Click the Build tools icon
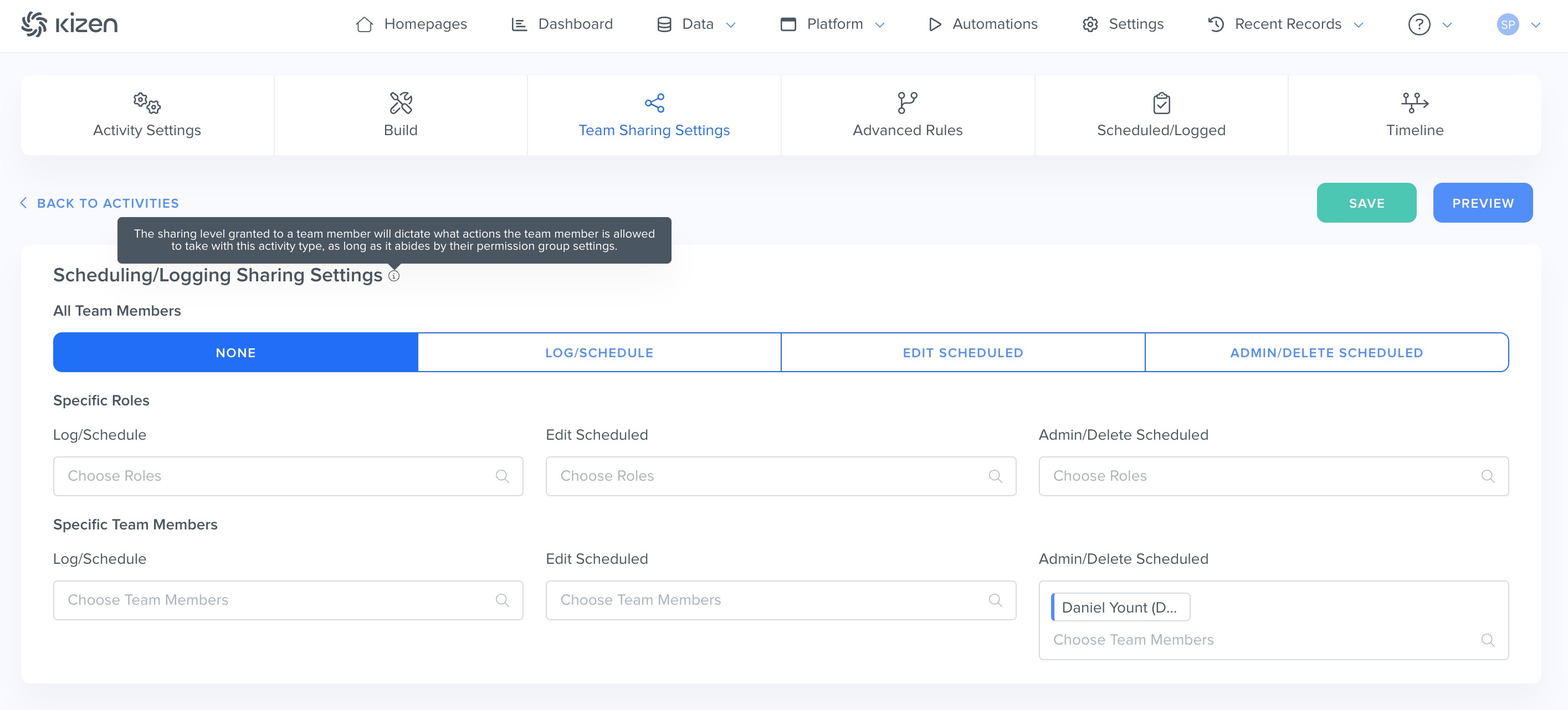Viewport: 1568px width, 710px height. [x=401, y=103]
